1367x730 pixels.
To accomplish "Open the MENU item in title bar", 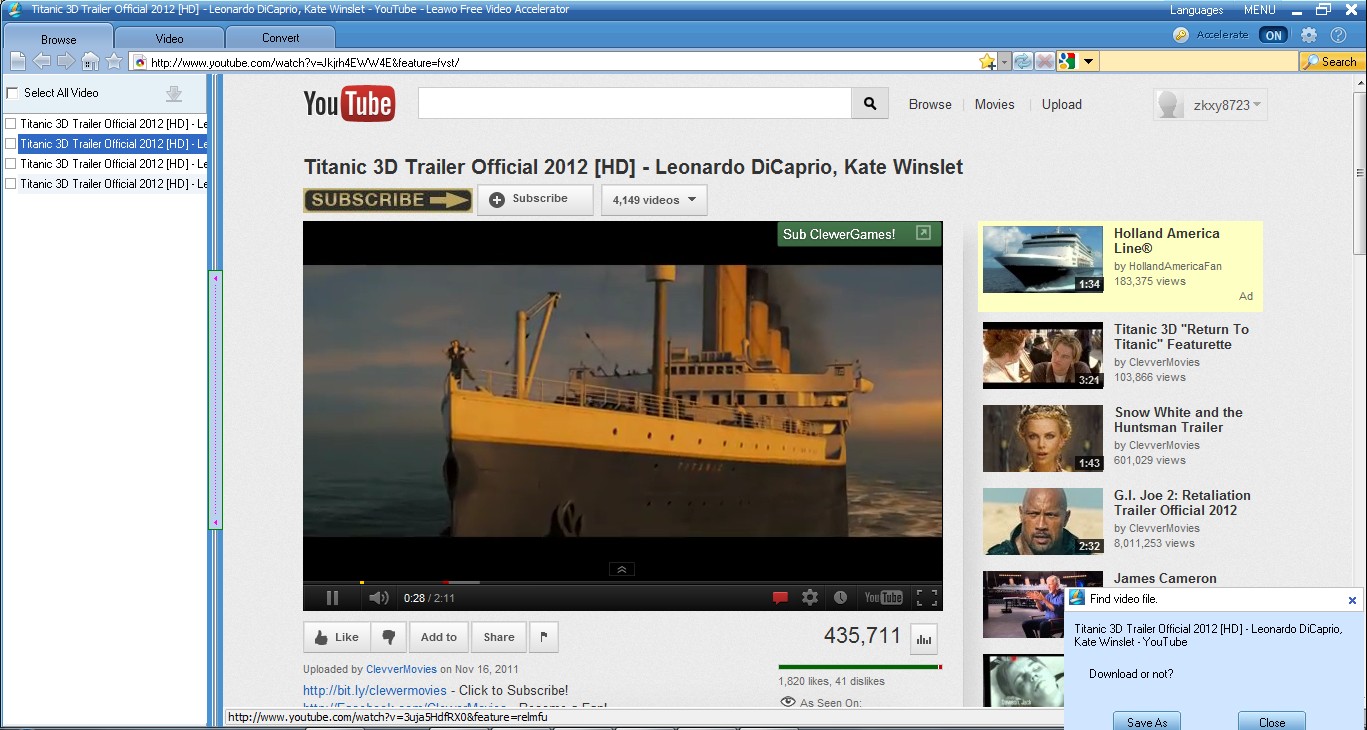I will [x=1260, y=10].
